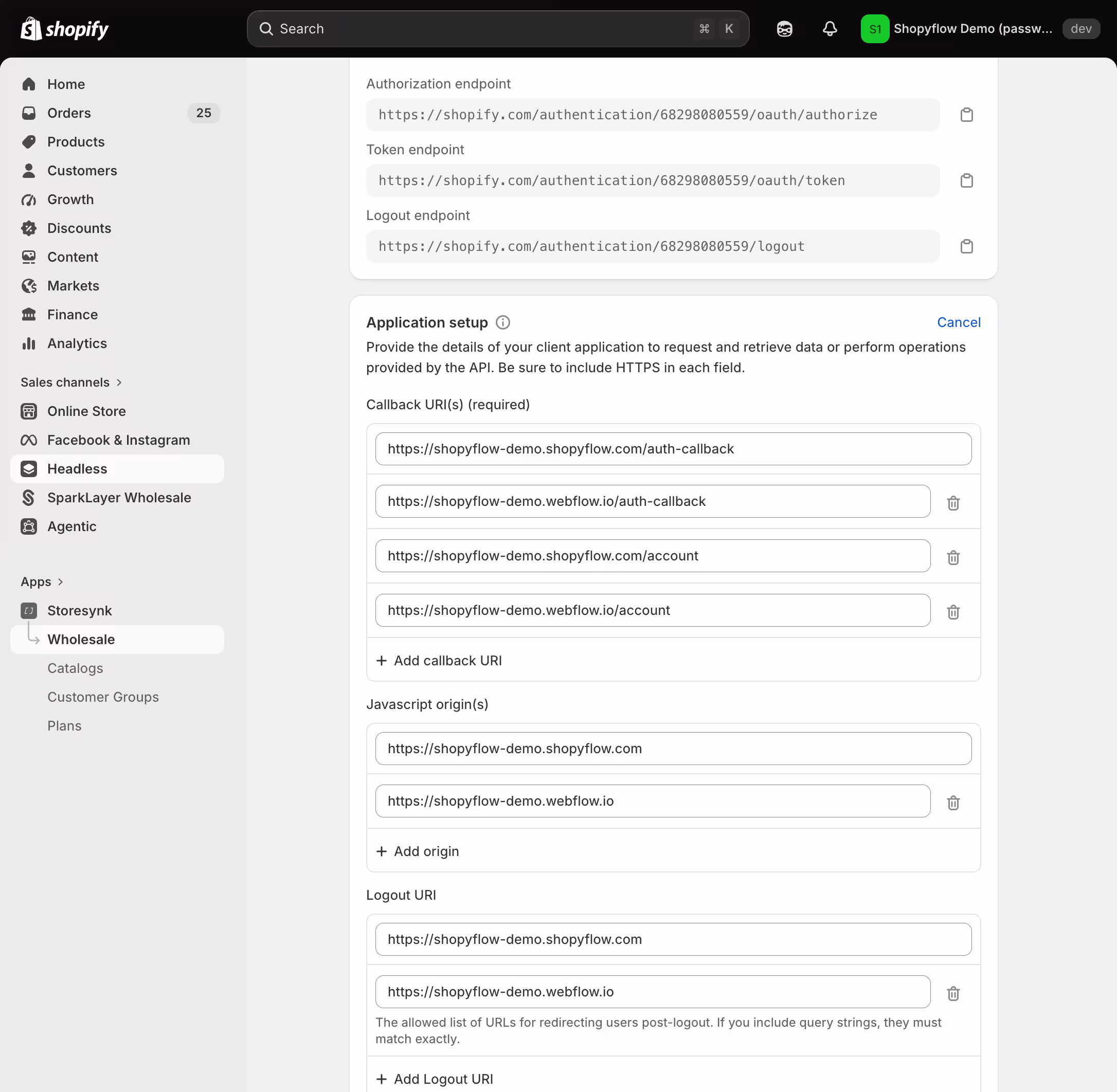Edit the webflow.io Logout URI field

click(x=653, y=992)
